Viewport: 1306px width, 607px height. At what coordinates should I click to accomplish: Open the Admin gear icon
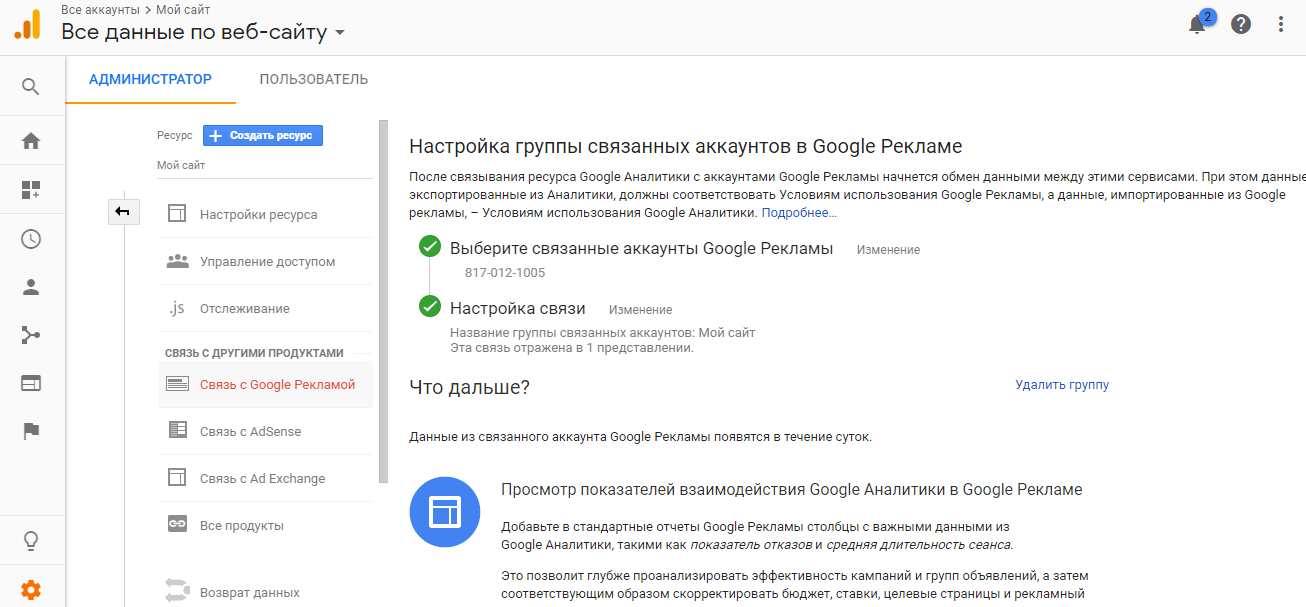pyautogui.click(x=31, y=590)
